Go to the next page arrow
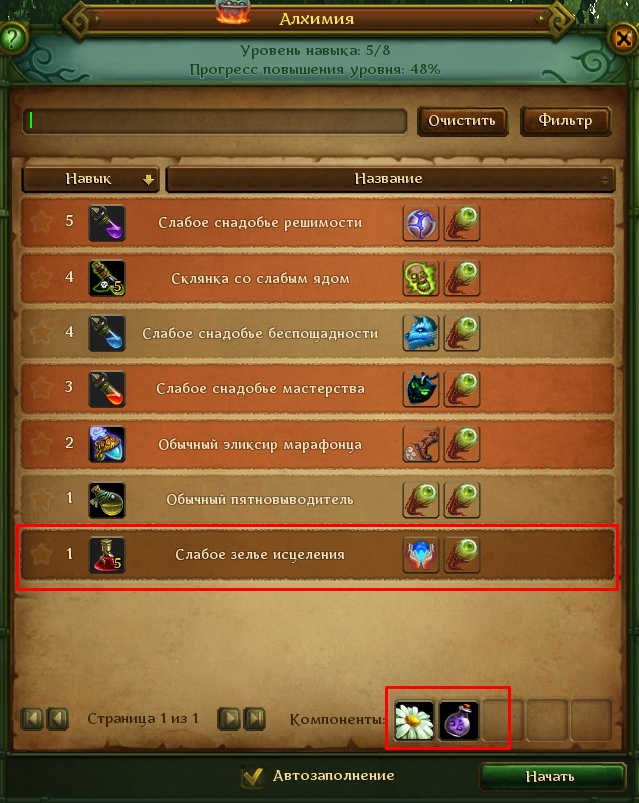This screenshot has height=803, width=639. [x=228, y=719]
